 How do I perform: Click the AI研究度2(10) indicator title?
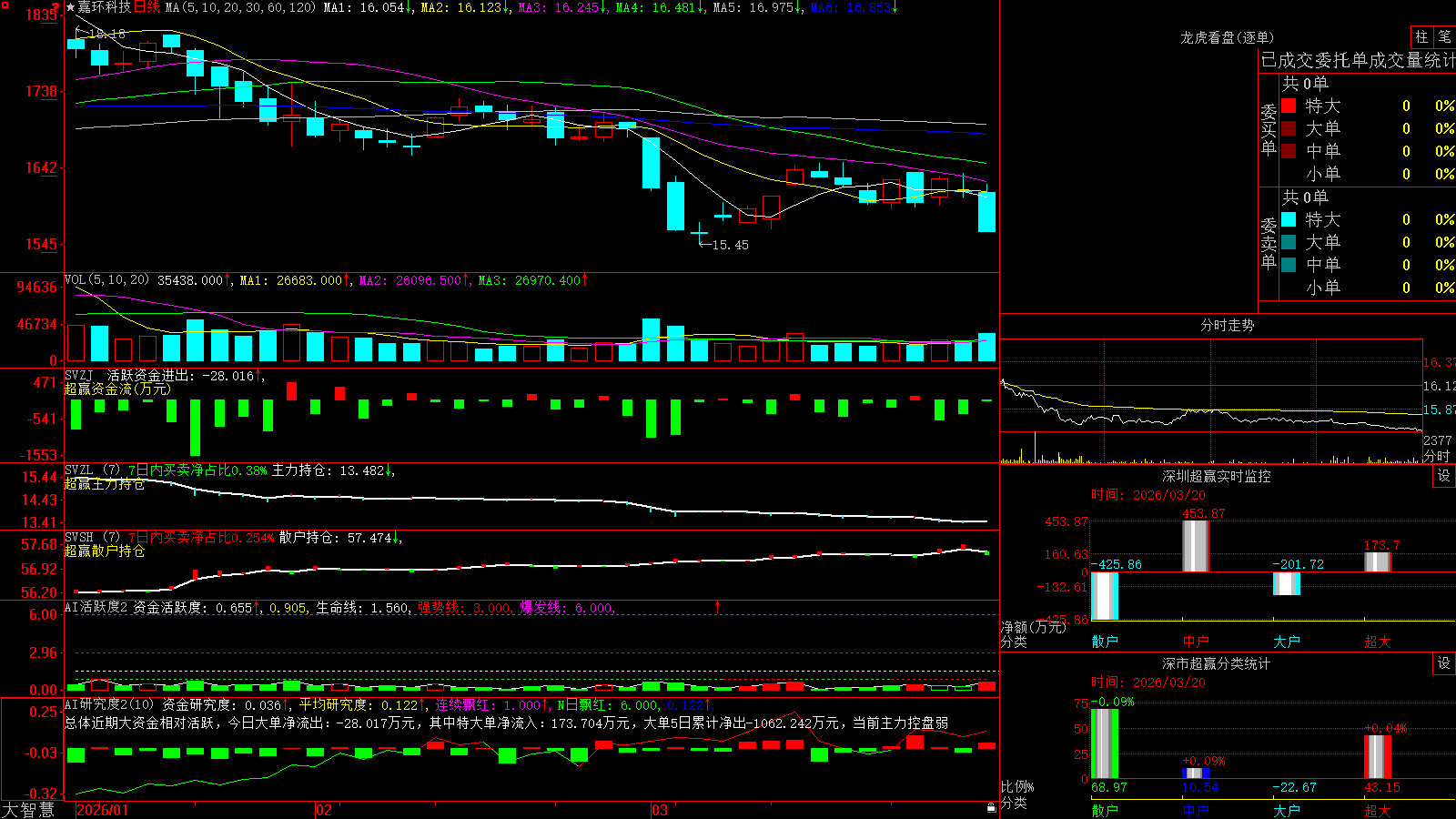point(109,705)
